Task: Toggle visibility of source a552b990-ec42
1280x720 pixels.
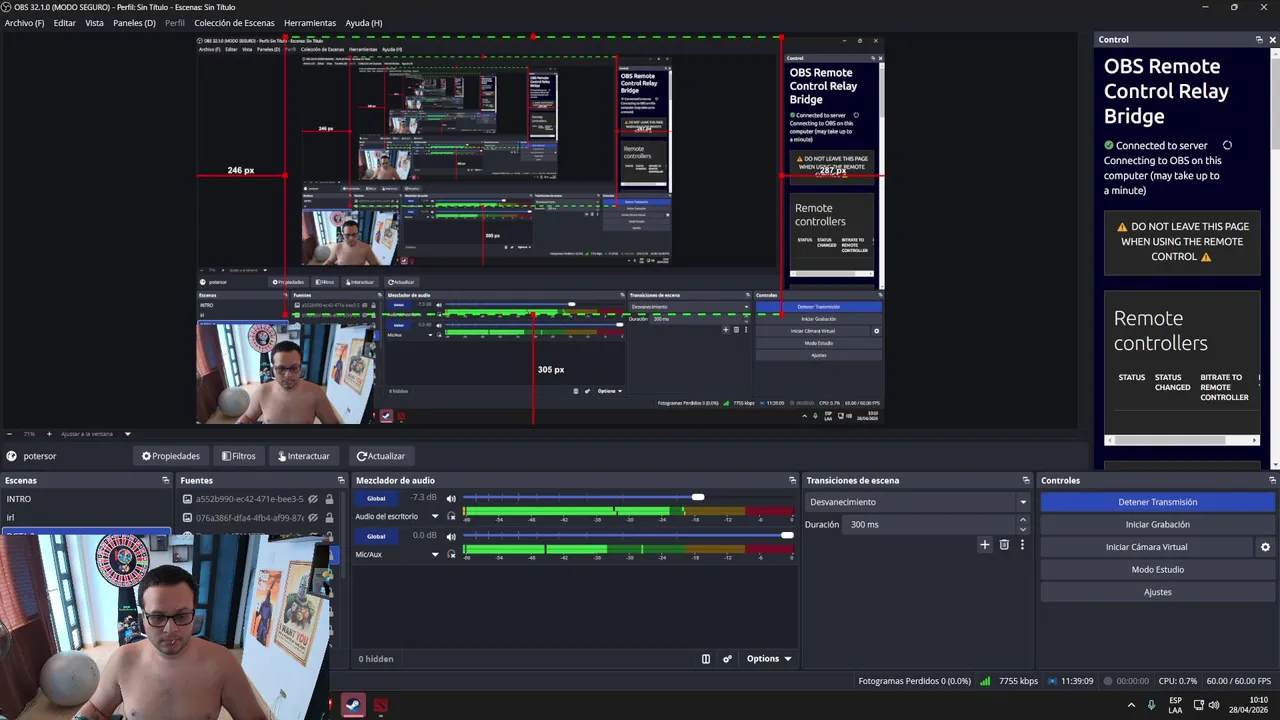Action: (313, 499)
